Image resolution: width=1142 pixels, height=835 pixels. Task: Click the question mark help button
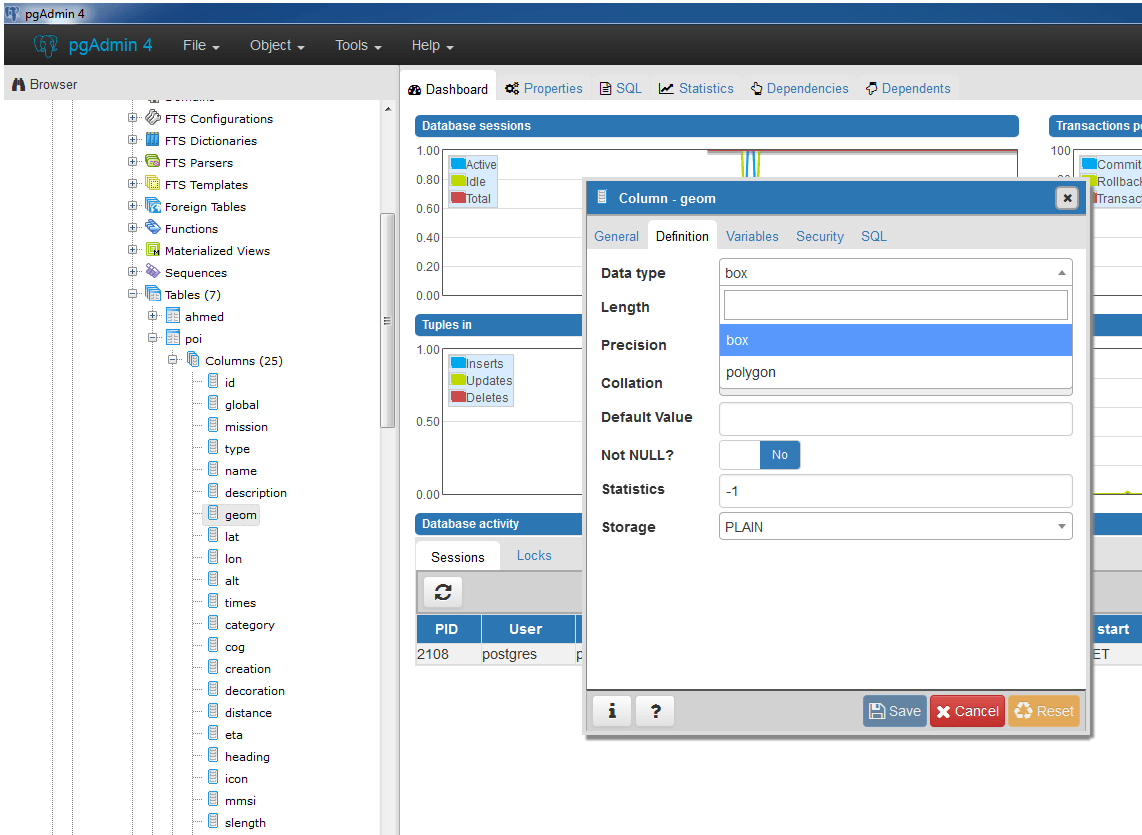(655, 711)
